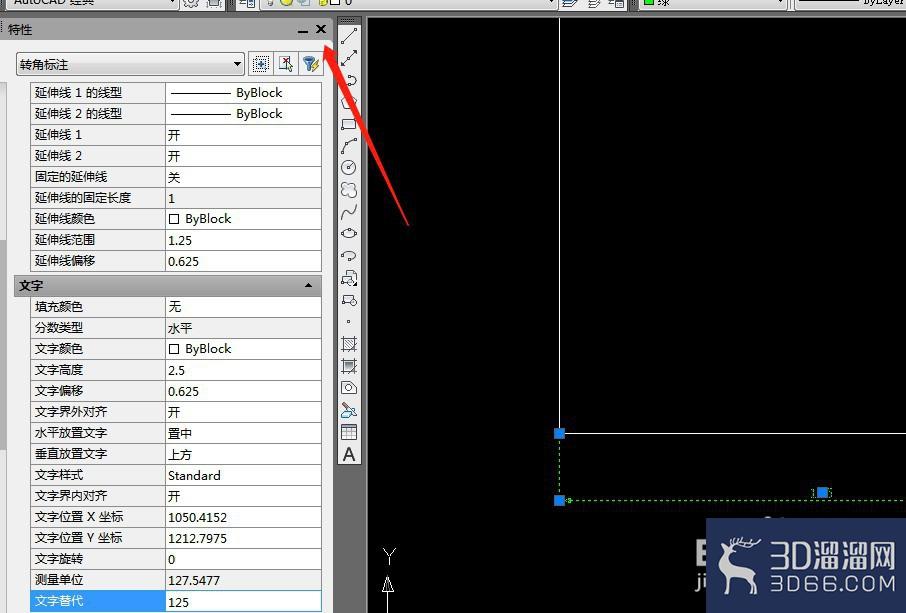
Task: Select the Region tool
Action: [349, 388]
